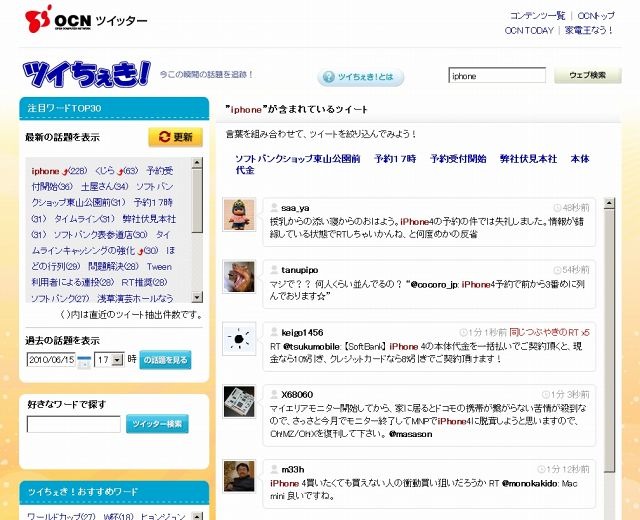Screen dimensions: 640x520
Task: Open the X68060 username link
Action: pos(297,395)
